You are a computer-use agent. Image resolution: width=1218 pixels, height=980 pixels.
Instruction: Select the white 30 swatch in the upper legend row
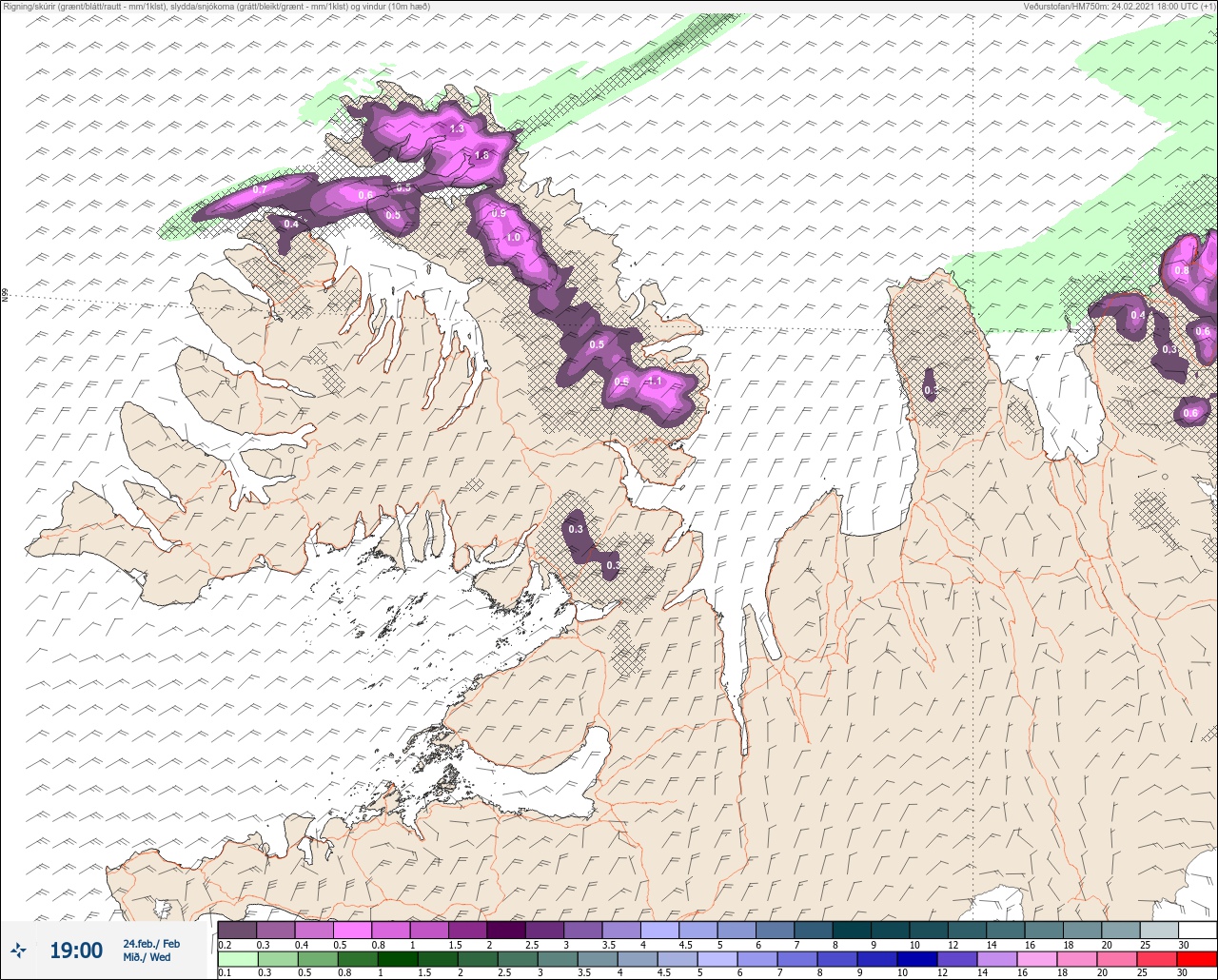coord(1197,930)
